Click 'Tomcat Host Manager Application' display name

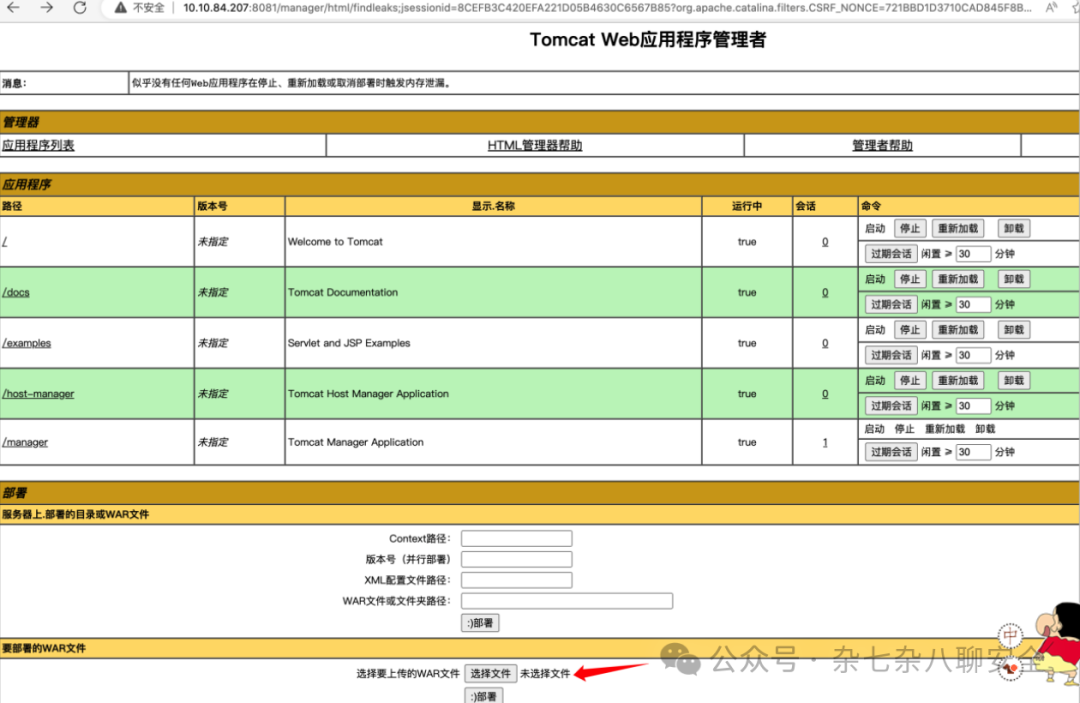pos(368,394)
